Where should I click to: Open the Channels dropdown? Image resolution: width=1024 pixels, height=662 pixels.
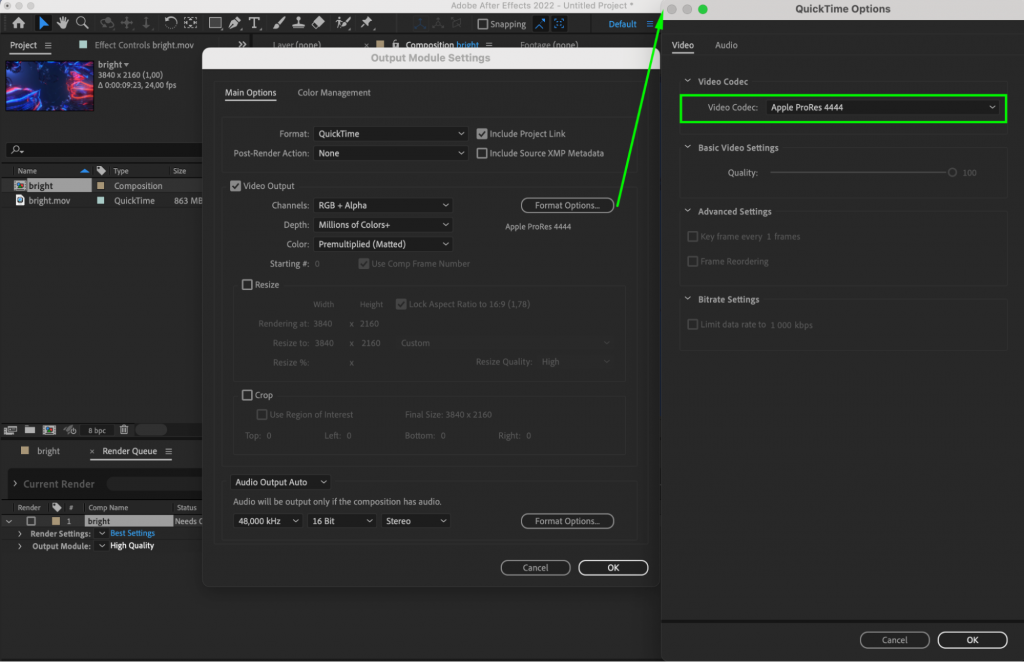[383, 205]
